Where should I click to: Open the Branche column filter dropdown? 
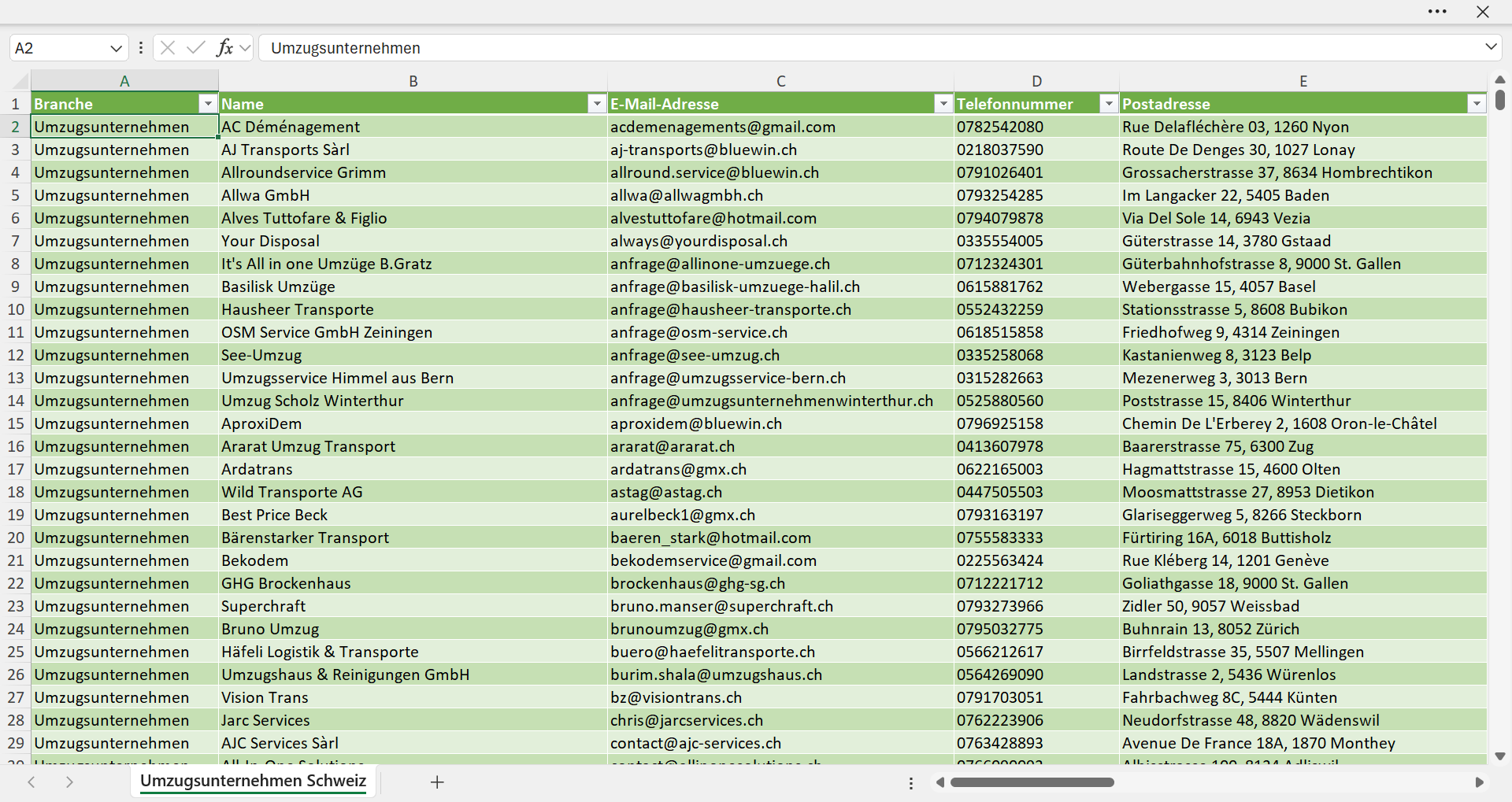[x=207, y=104]
